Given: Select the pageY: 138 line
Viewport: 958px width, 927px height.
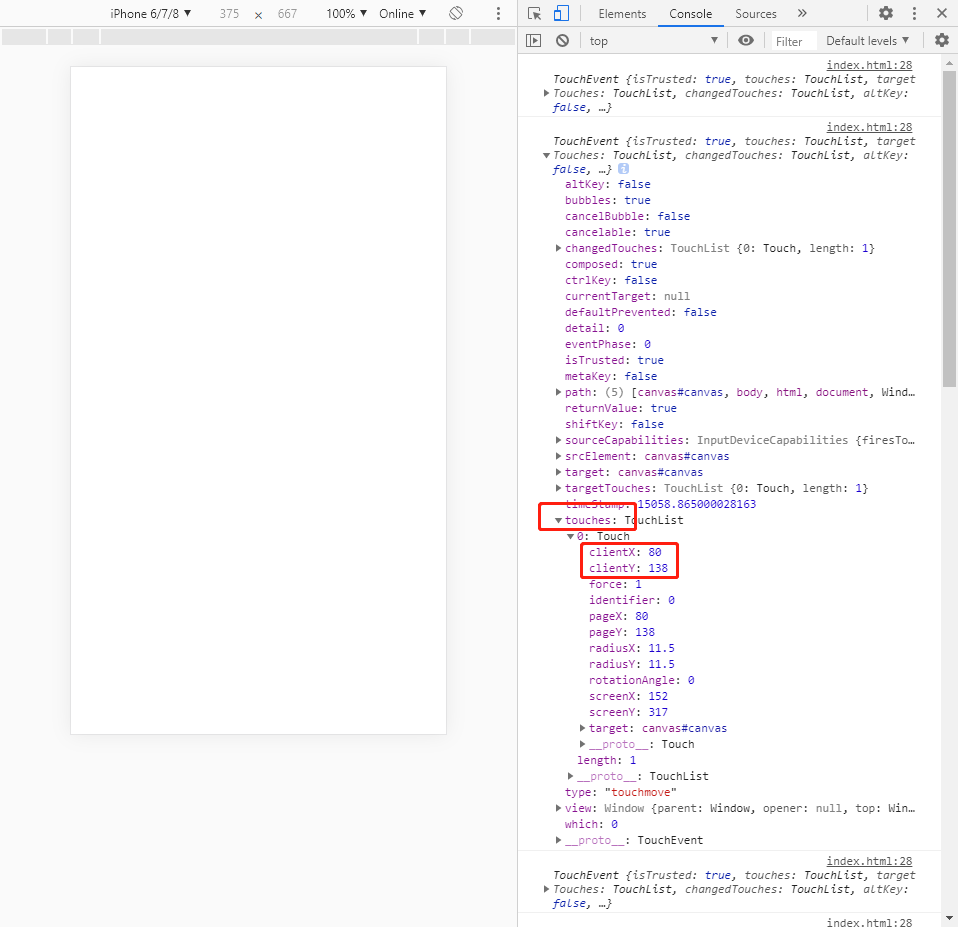Looking at the screenshot, I should [x=621, y=632].
